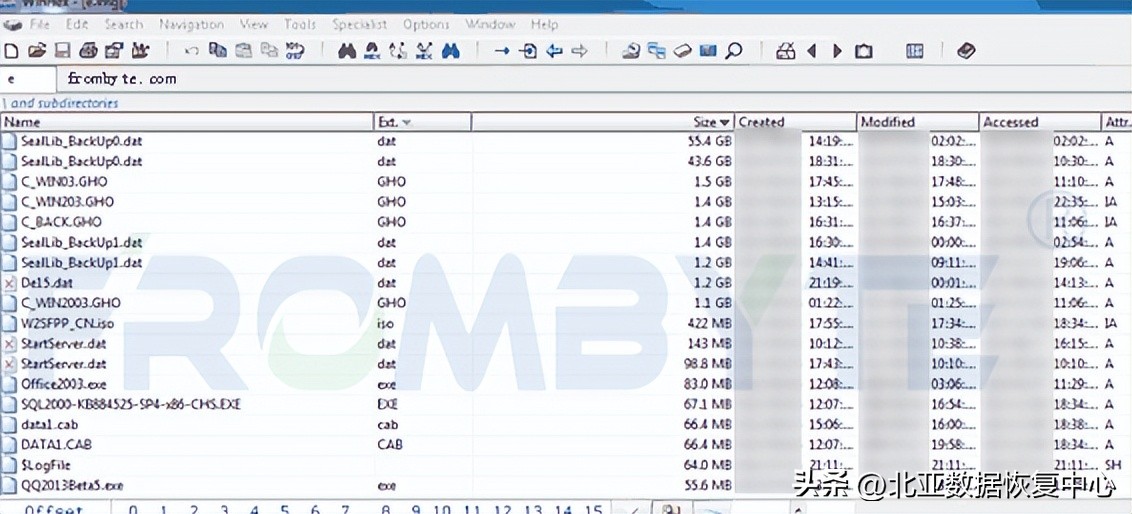Open the Tools menu
The height and width of the screenshot is (514, 1132).
click(x=300, y=24)
